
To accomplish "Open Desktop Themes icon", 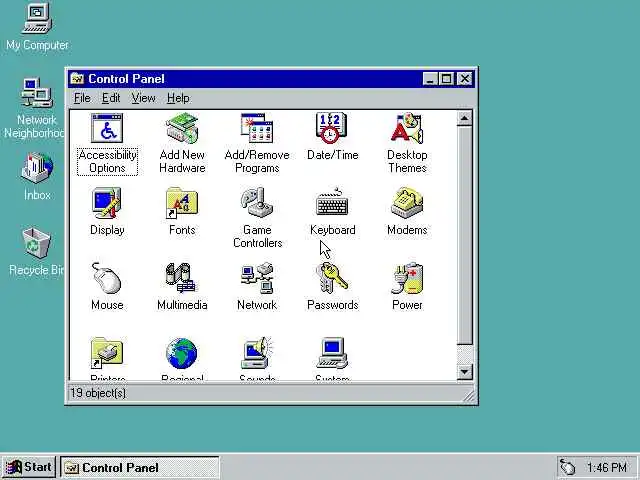I will point(407,128).
